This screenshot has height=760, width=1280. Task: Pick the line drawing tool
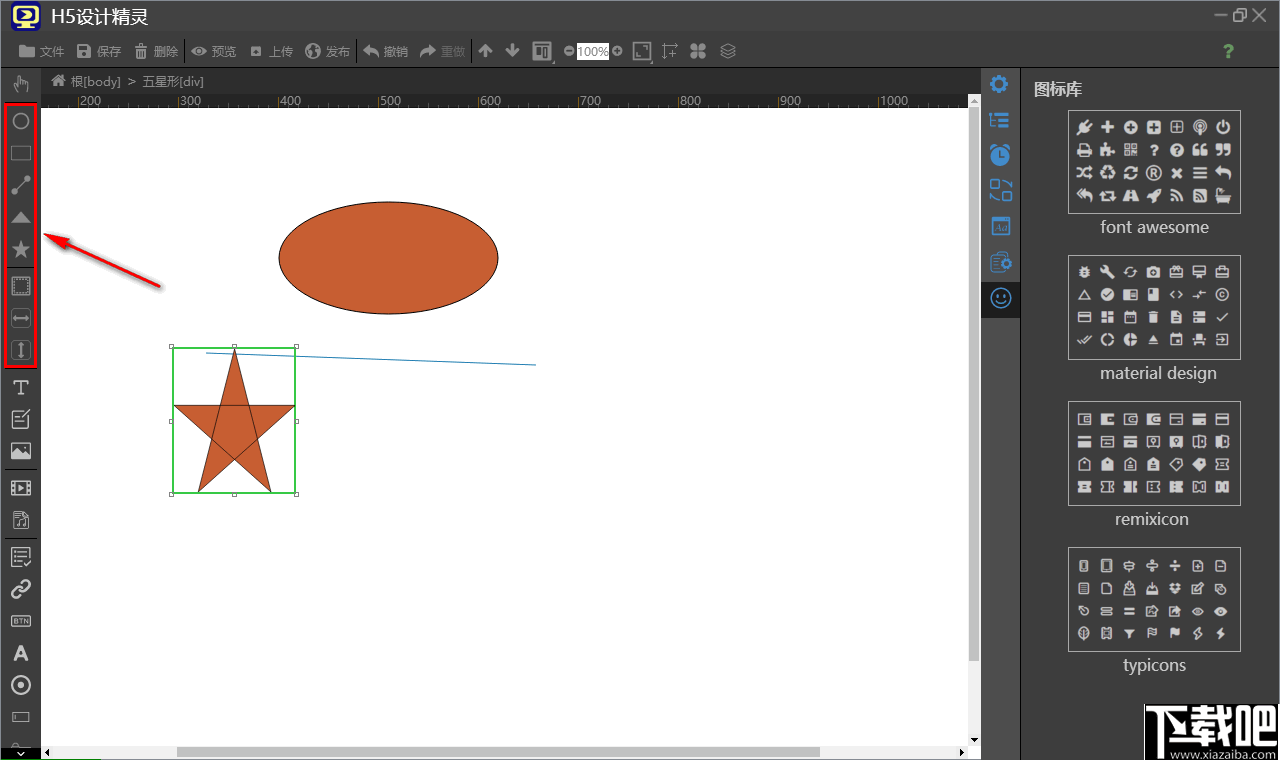[x=20, y=185]
